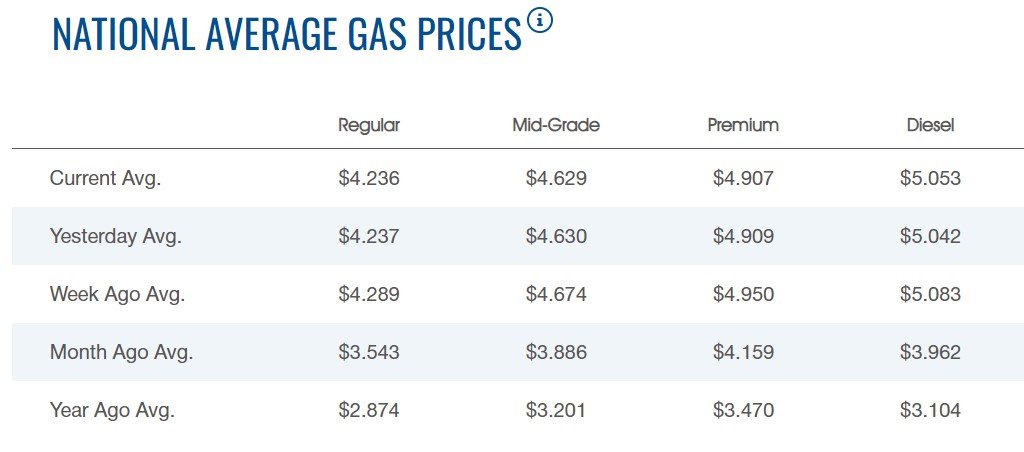1024x452 pixels.
Task: Click the current Regular price $4.236
Action: [x=369, y=179]
